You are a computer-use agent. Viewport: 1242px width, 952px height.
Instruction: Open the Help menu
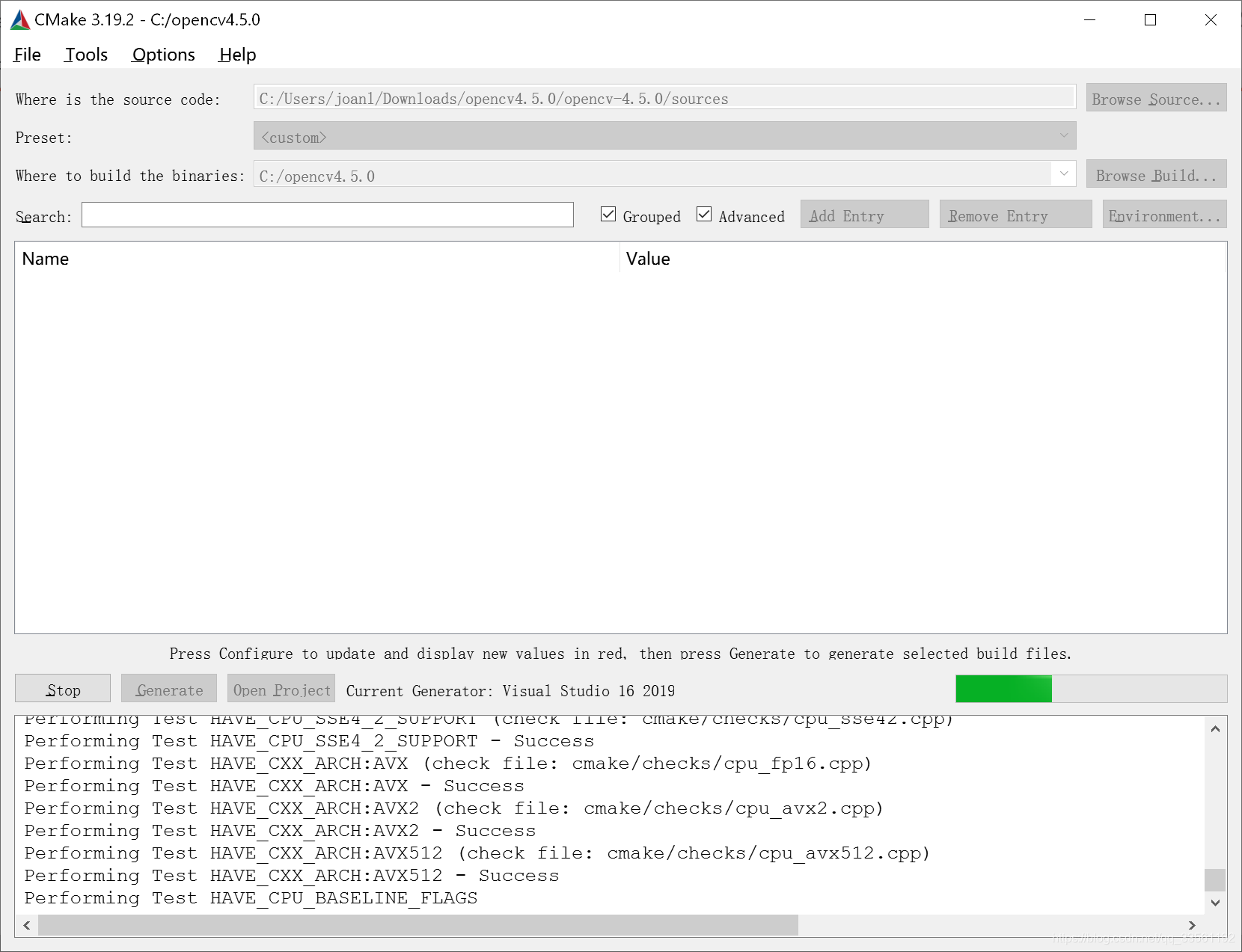pyautogui.click(x=236, y=54)
